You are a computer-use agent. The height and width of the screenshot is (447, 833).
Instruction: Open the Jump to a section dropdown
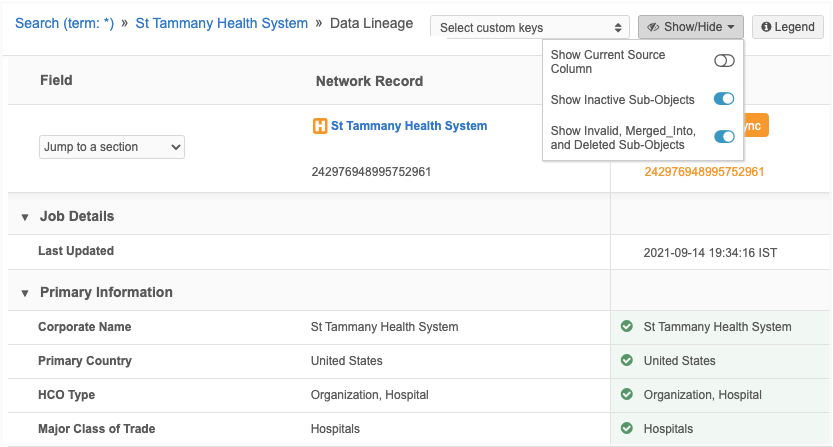click(112, 147)
